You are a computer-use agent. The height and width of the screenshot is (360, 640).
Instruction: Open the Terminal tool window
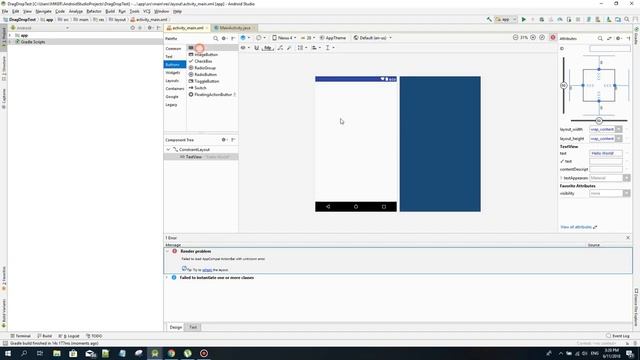pos(20,336)
